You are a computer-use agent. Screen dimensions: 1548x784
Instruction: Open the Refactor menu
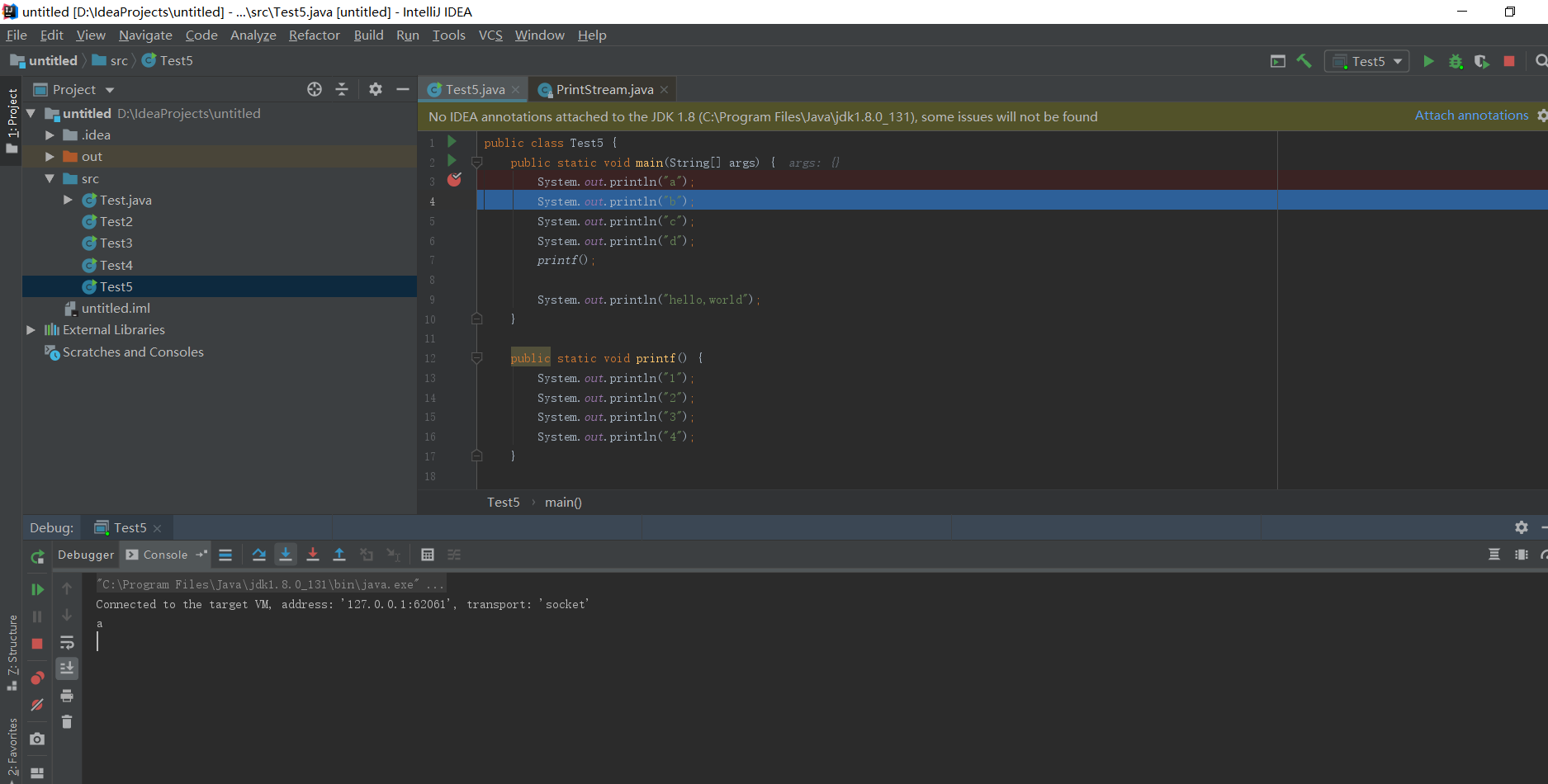(314, 35)
